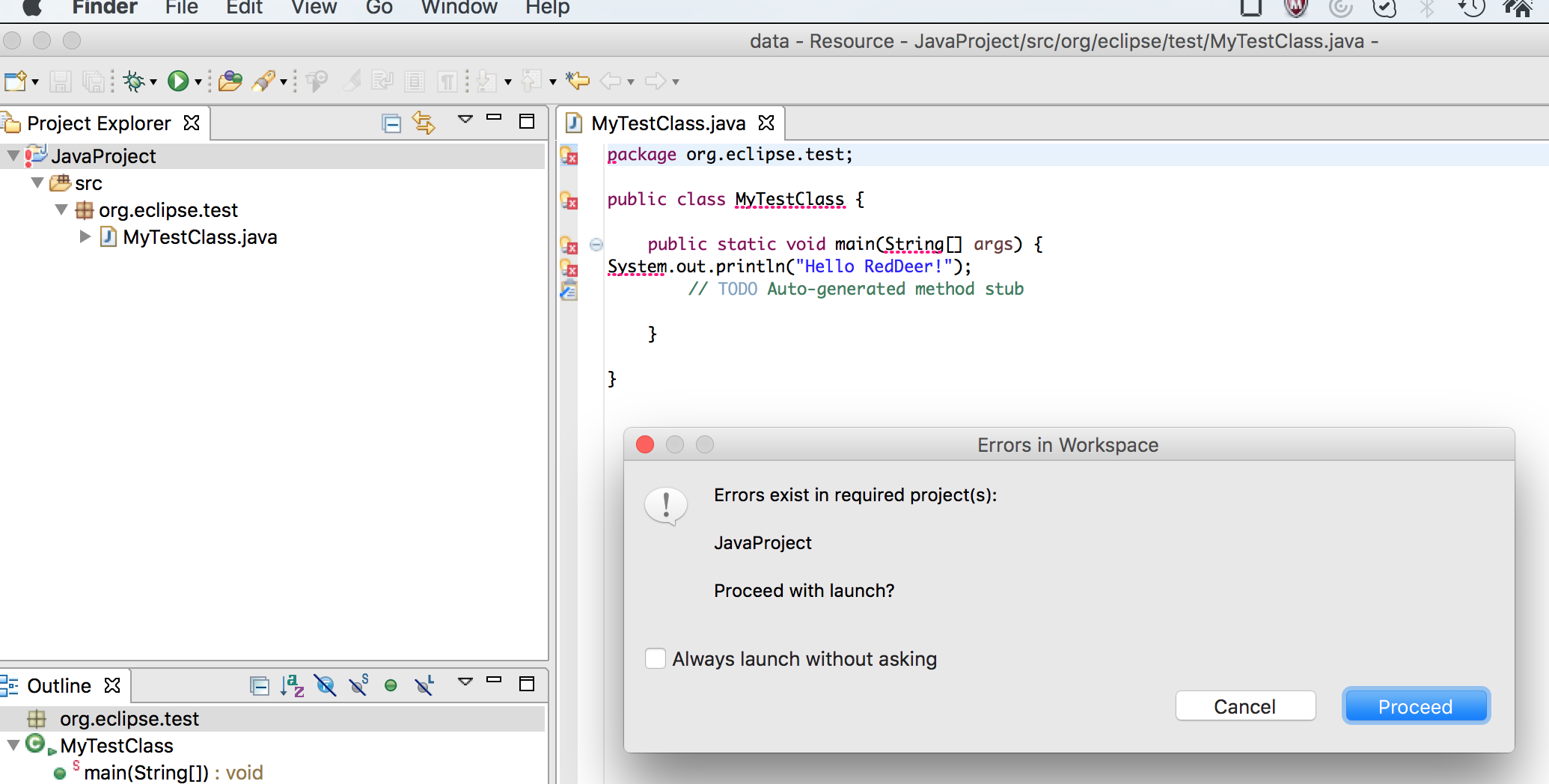
Task: Minimize the Project Explorer view
Action: (494, 118)
